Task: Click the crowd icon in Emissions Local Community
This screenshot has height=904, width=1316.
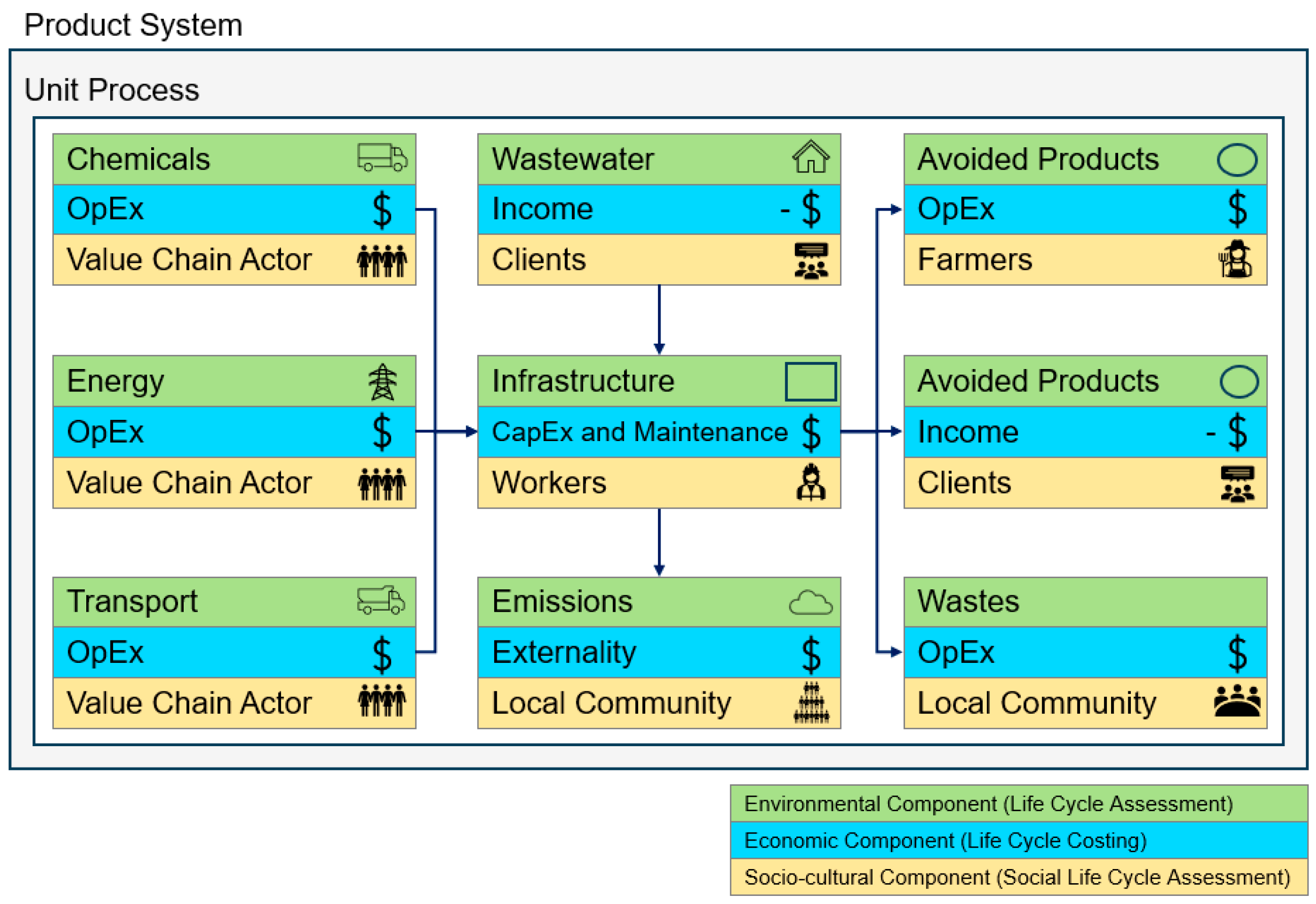Action: point(811,704)
